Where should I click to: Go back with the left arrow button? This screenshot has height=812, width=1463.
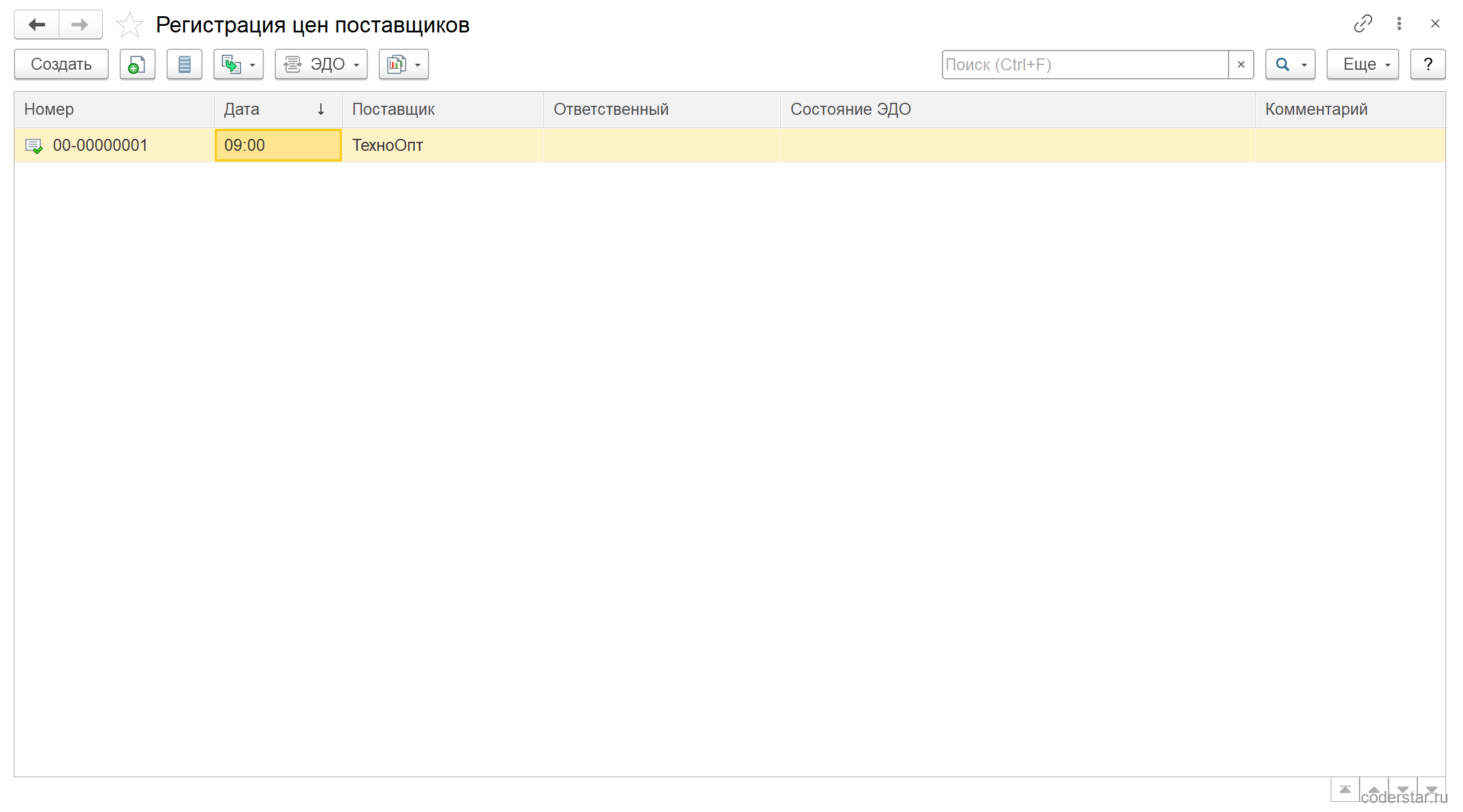(x=37, y=25)
